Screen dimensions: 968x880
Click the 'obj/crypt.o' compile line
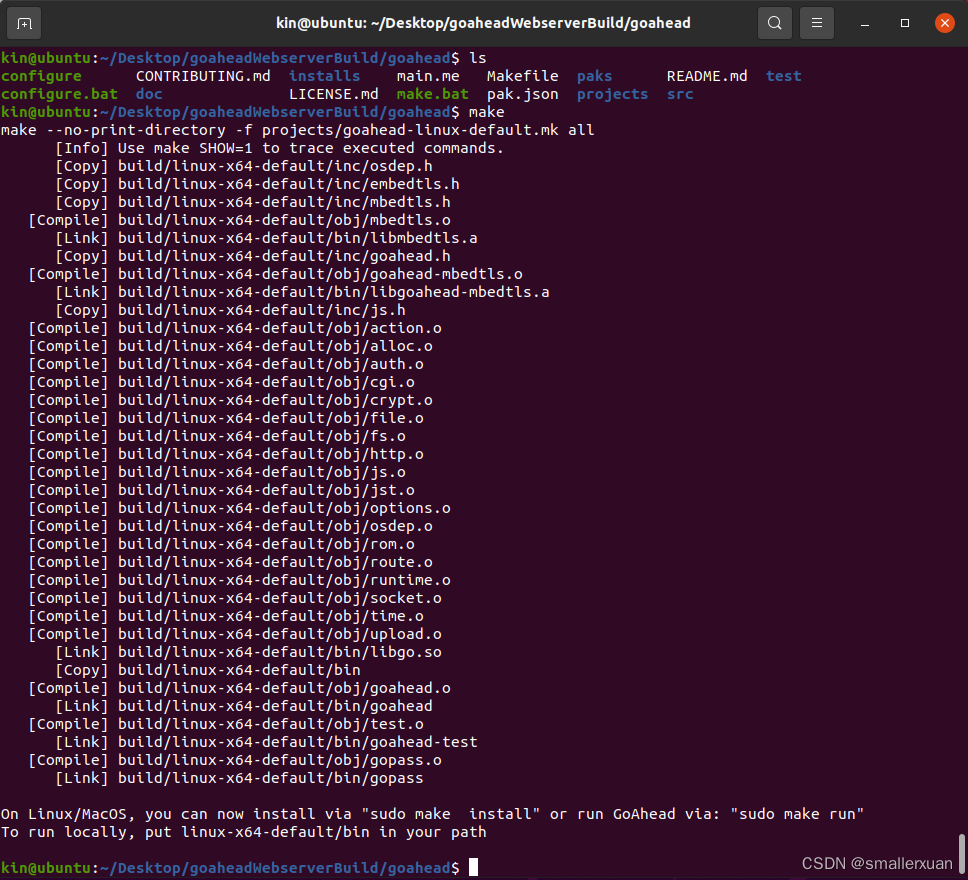(x=230, y=400)
